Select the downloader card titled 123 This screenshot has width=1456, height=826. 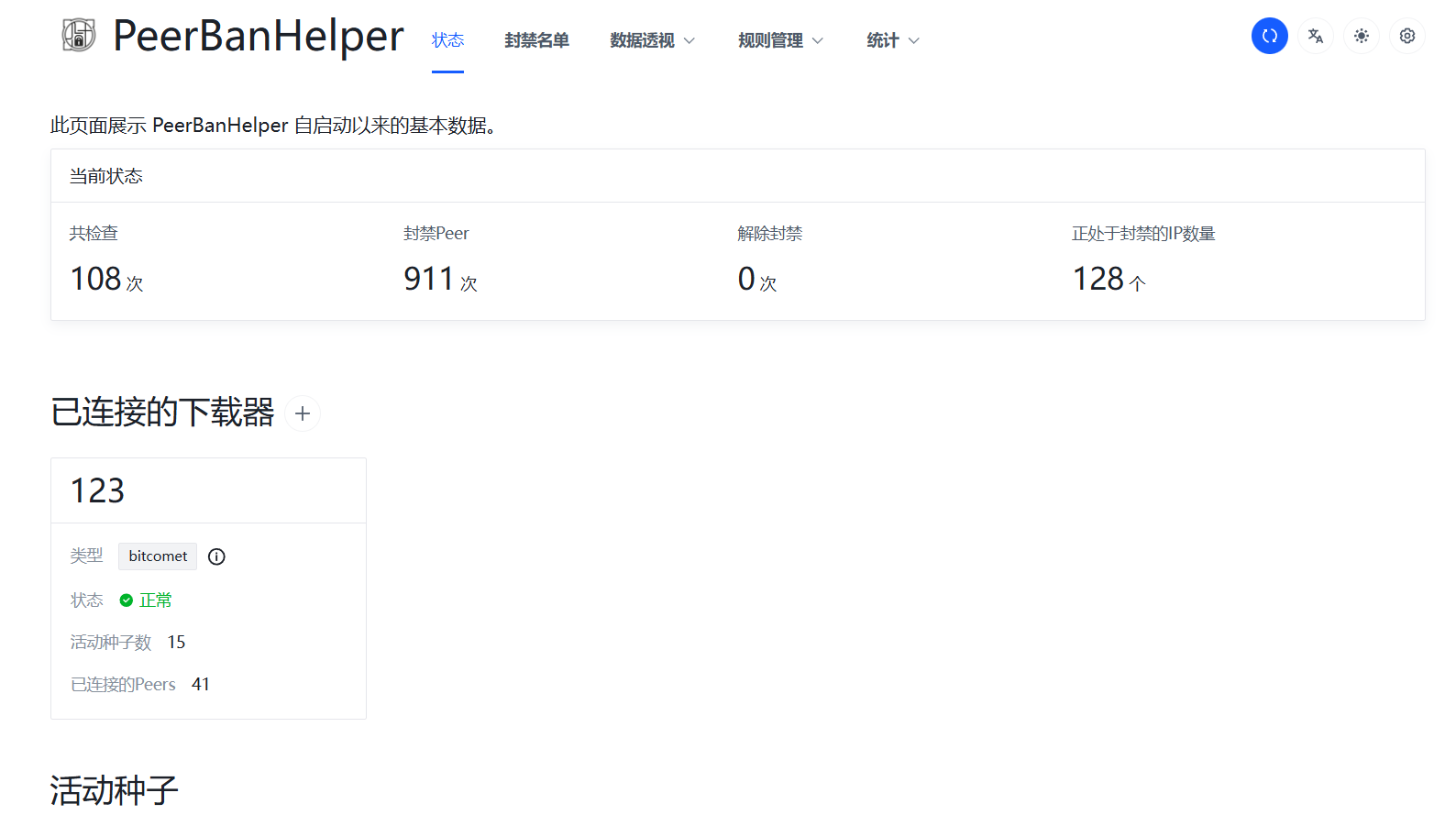coord(98,490)
